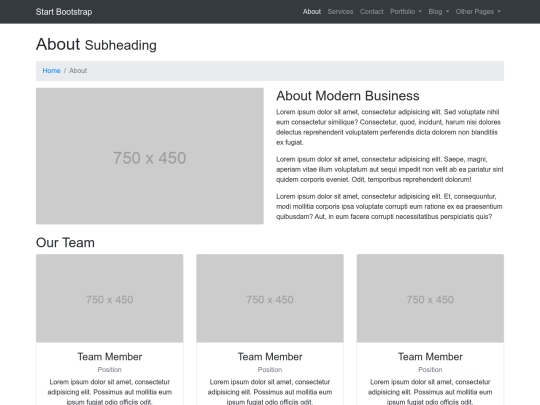Click the About breadcrumb text
Screen dimensions: 540x405
click(x=78, y=71)
